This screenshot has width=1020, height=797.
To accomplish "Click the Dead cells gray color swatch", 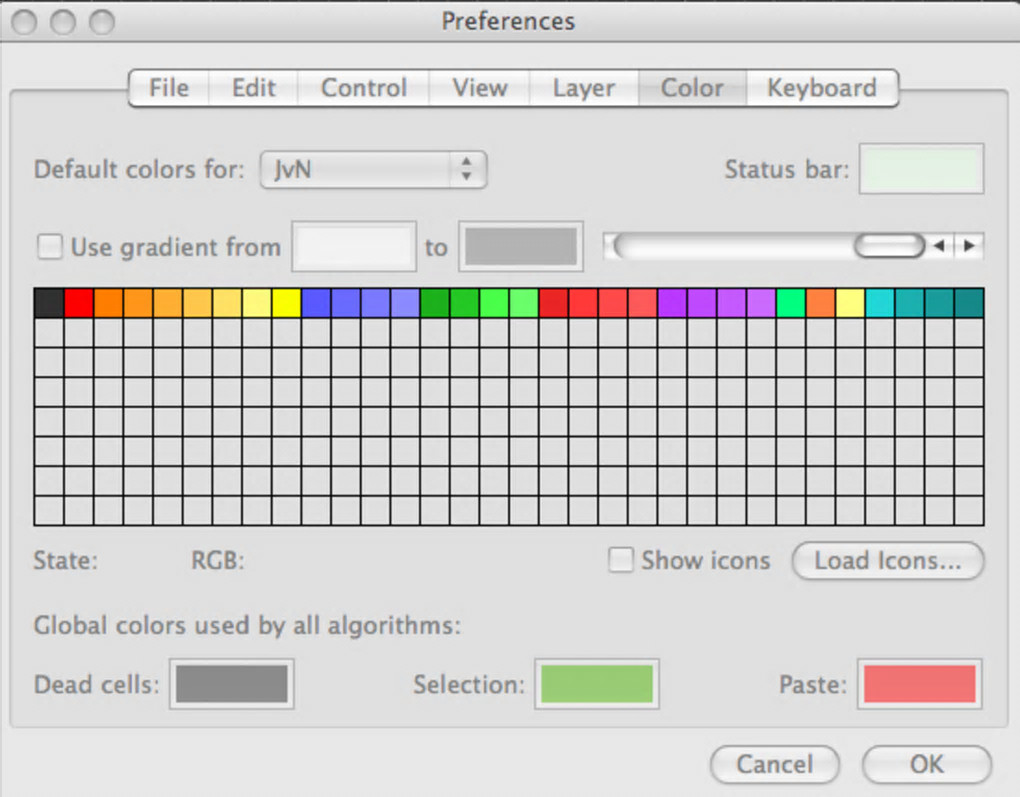I will [232, 684].
